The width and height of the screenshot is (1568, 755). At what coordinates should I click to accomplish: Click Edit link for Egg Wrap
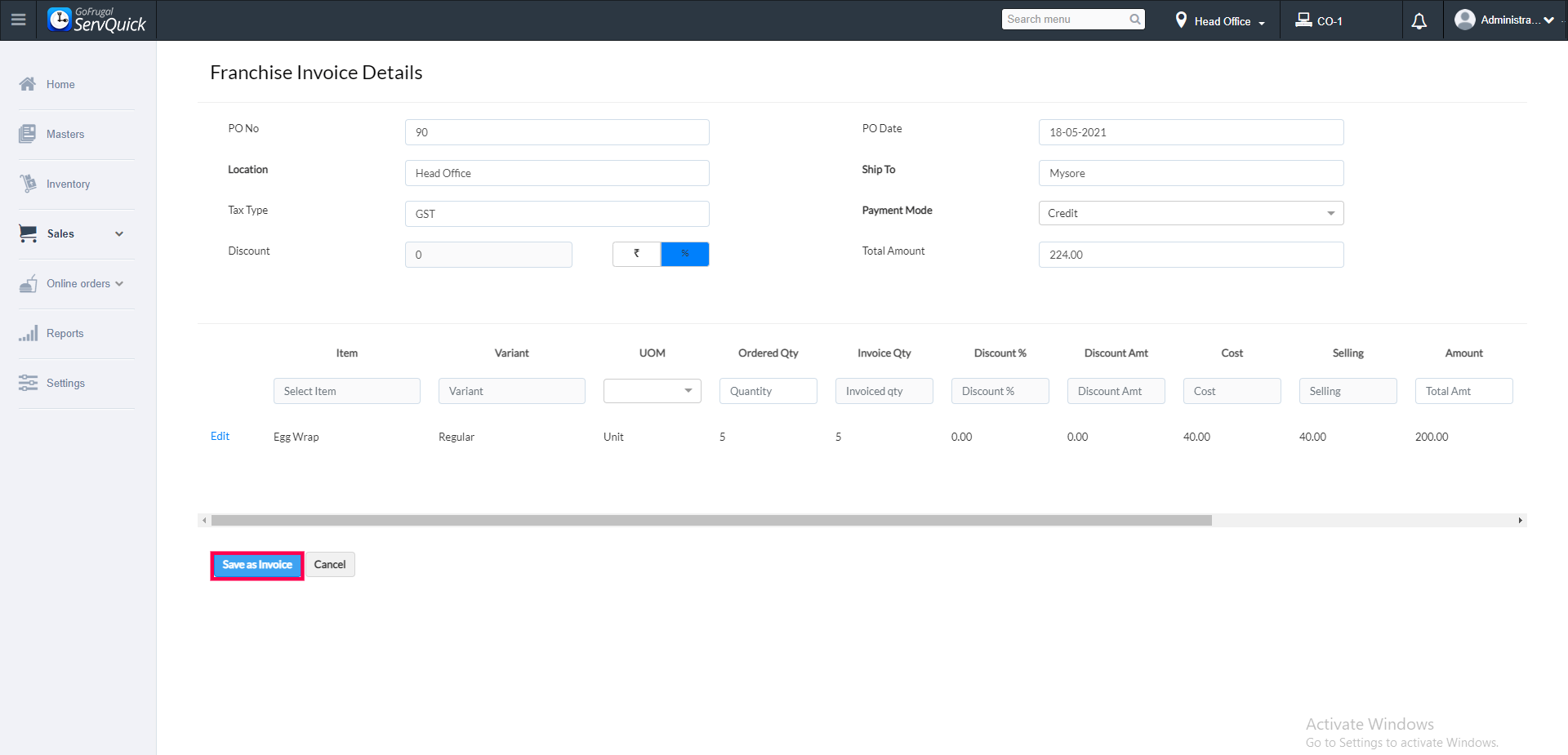click(220, 436)
